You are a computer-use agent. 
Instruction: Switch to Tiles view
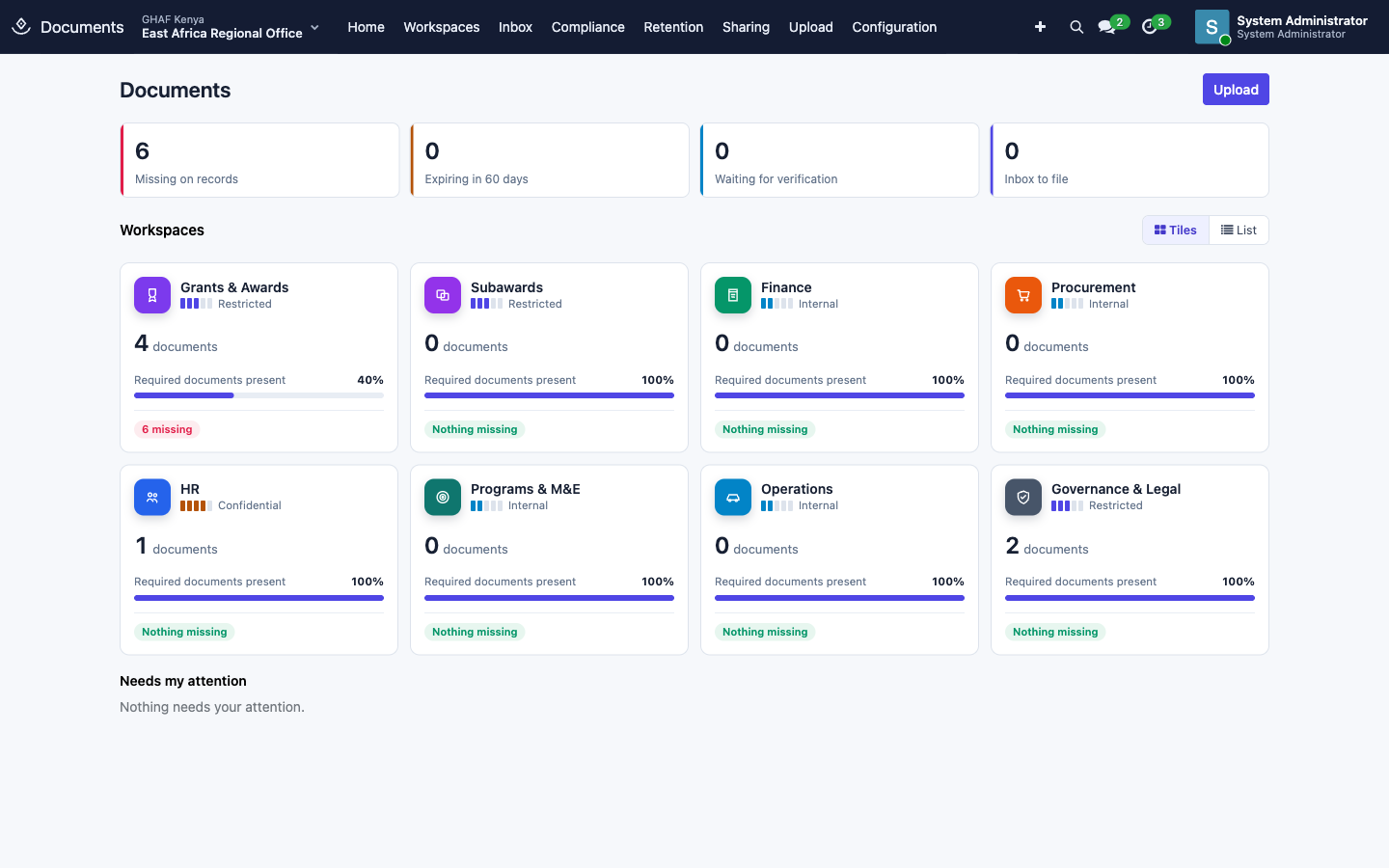click(x=1176, y=231)
